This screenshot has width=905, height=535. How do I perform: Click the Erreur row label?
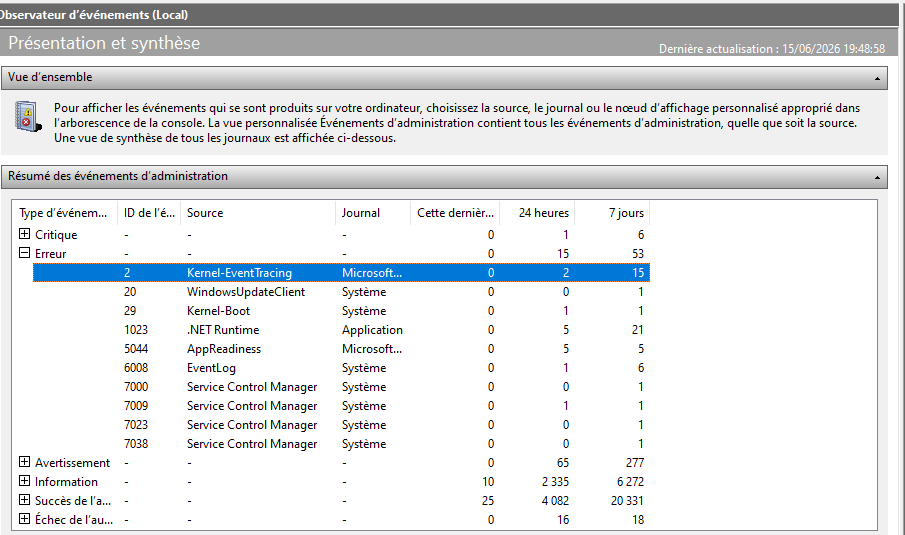coord(51,254)
